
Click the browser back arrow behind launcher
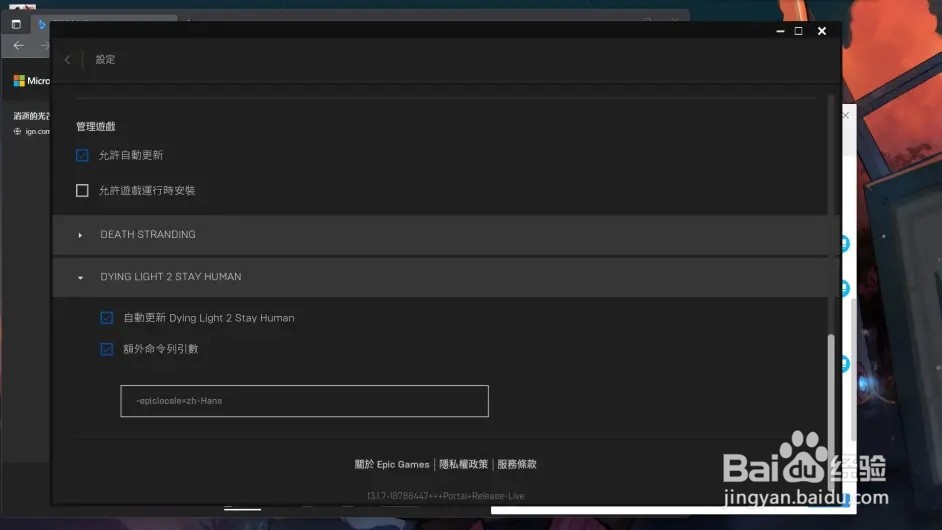click(x=19, y=46)
